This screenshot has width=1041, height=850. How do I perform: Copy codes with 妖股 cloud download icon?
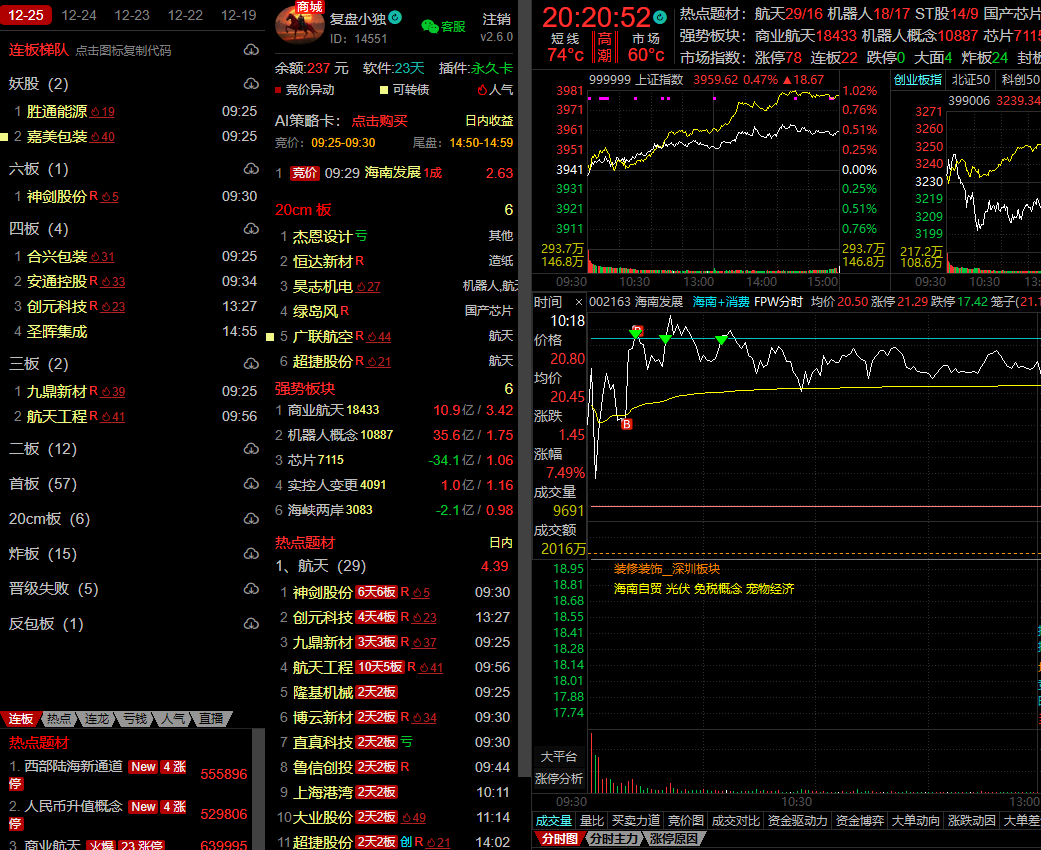pyautogui.click(x=251, y=84)
